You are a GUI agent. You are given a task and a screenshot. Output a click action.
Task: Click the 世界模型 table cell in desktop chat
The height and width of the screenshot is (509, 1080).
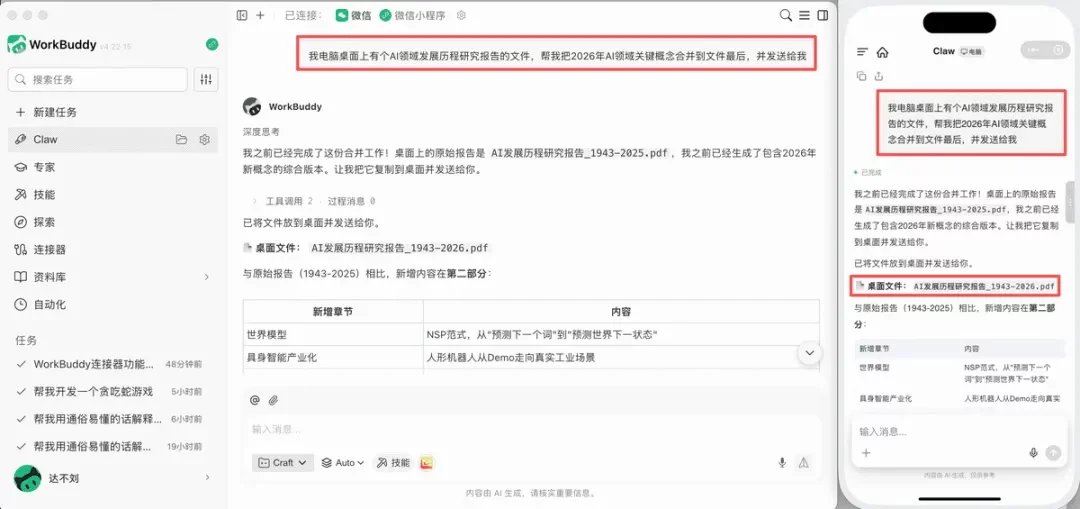point(333,335)
